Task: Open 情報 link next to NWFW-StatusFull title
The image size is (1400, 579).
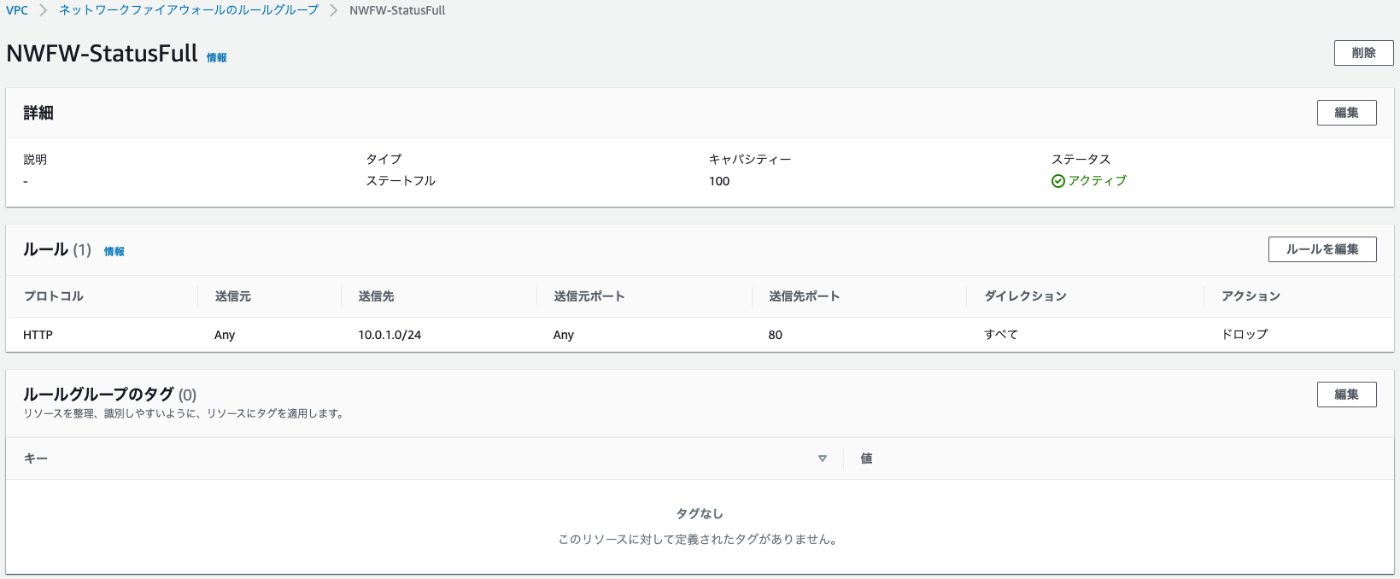Action: (x=217, y=57)
